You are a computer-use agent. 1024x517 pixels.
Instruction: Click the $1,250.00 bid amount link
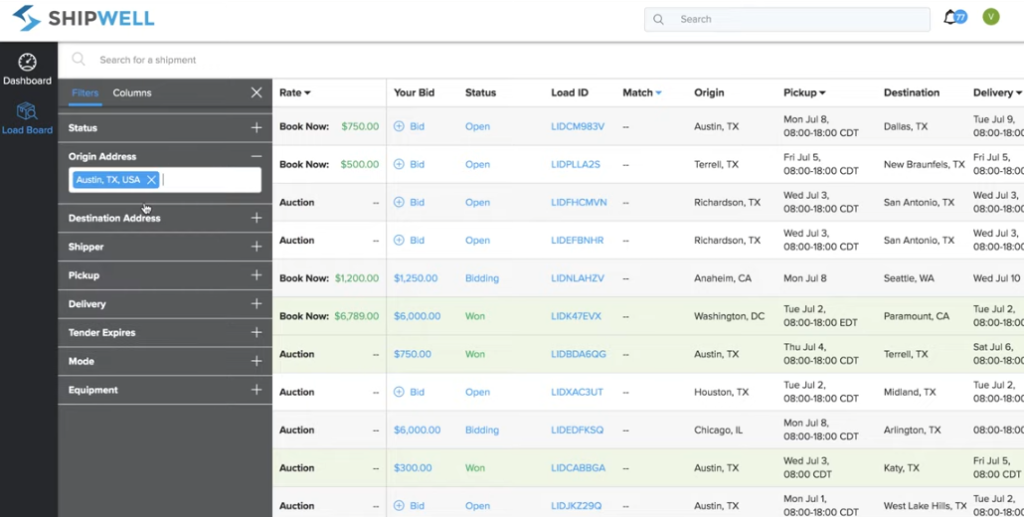[416, 278]
